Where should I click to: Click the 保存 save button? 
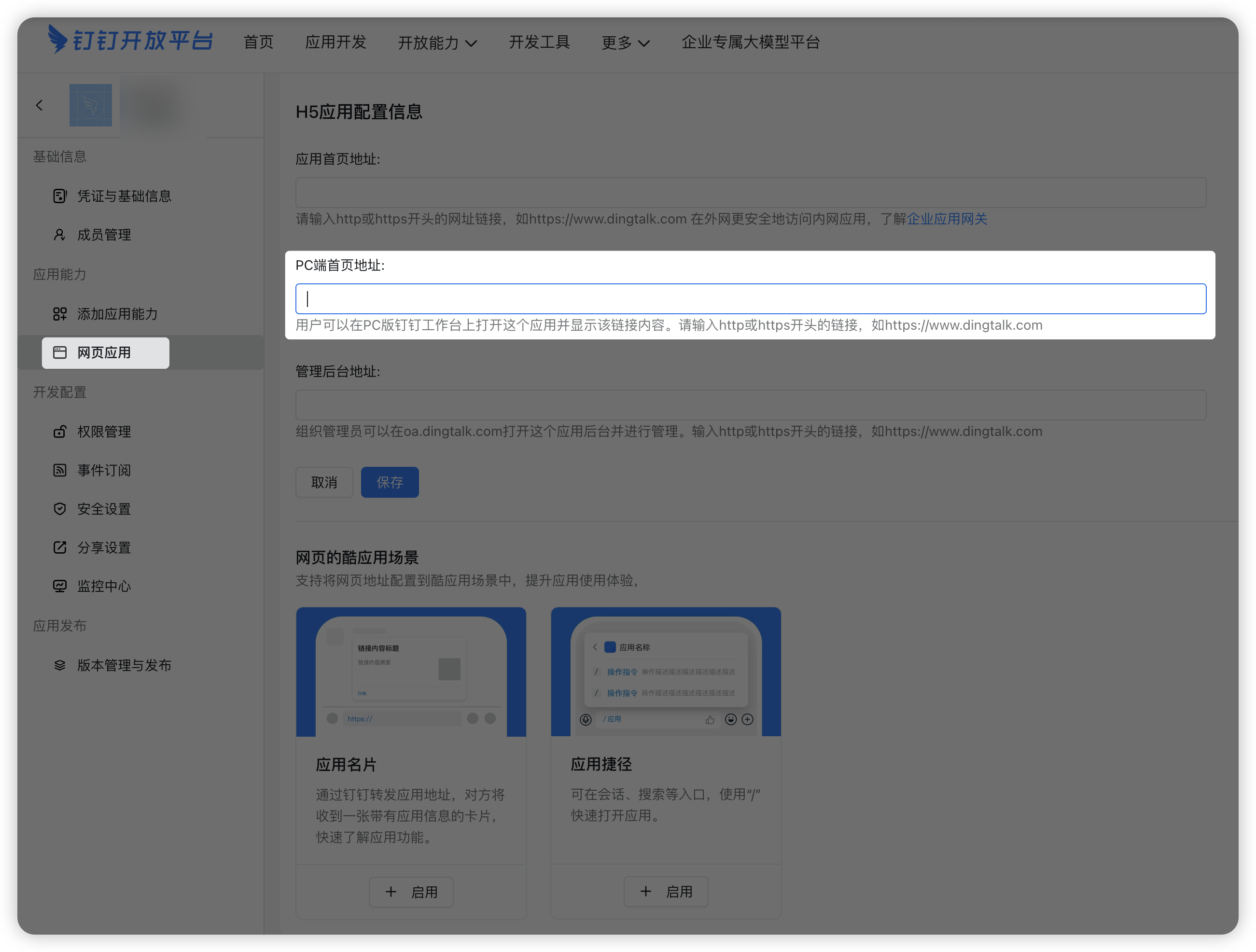click(390, 482)
